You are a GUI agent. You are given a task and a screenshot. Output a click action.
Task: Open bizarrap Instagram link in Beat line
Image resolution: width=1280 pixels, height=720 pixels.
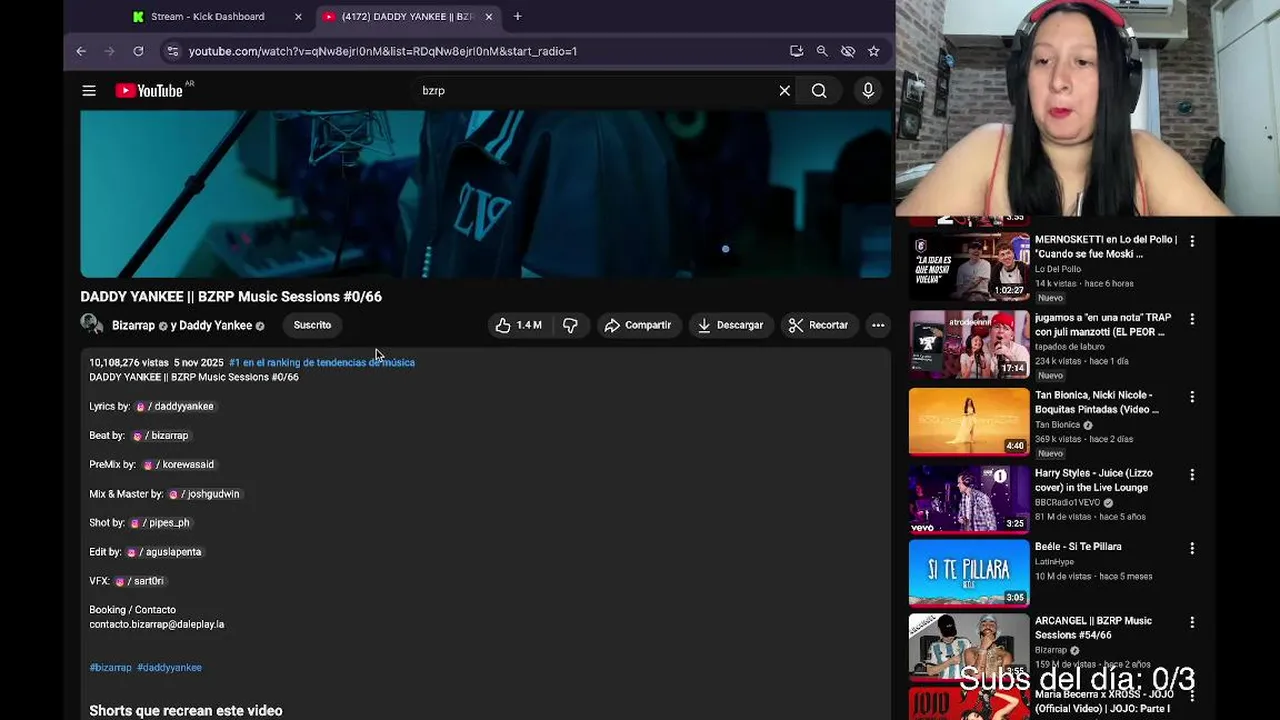pyautogui.click(x=161, y=436)
